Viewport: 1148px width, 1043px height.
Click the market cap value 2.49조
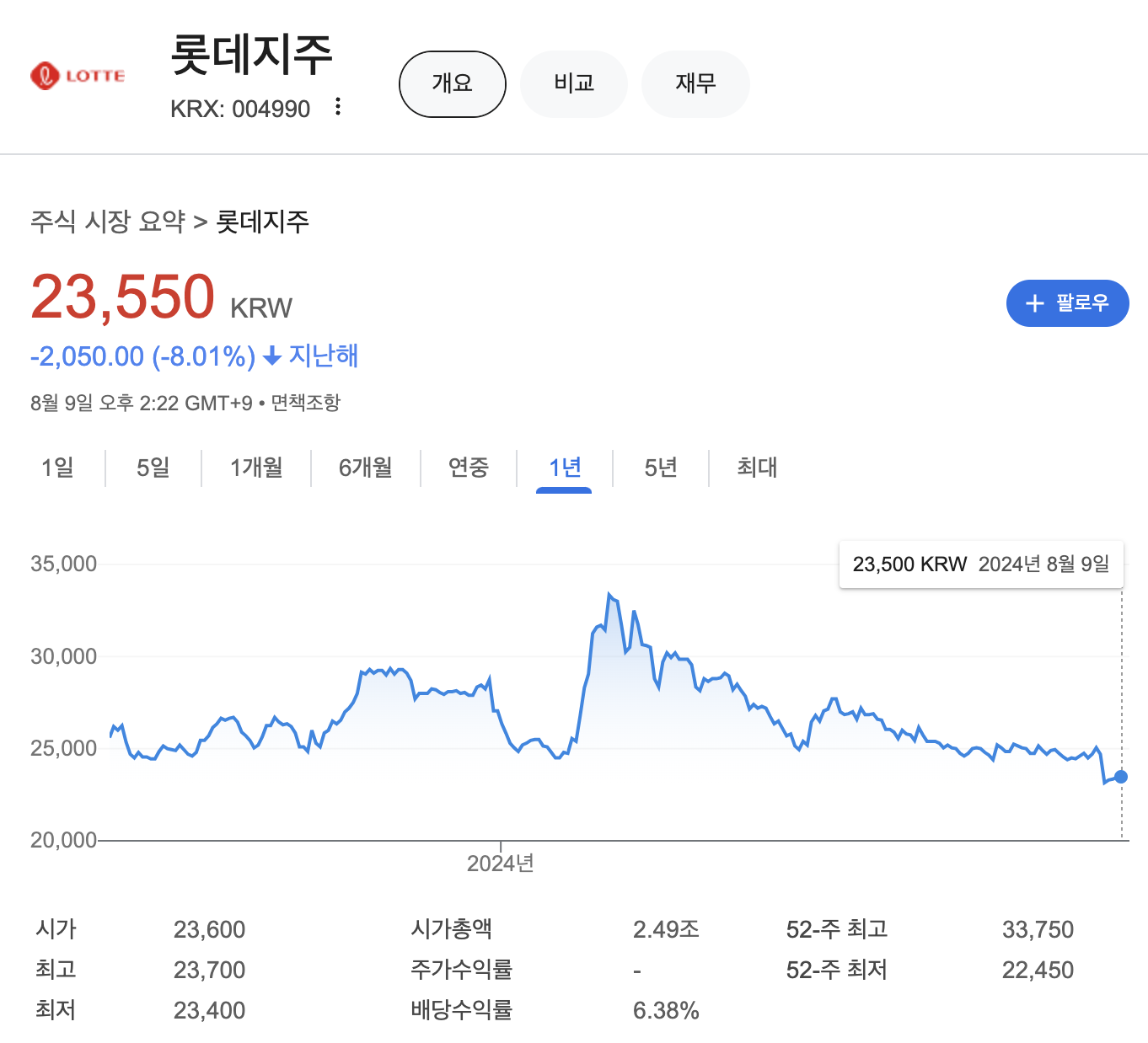pyautogui.click(x=666, y=929)
